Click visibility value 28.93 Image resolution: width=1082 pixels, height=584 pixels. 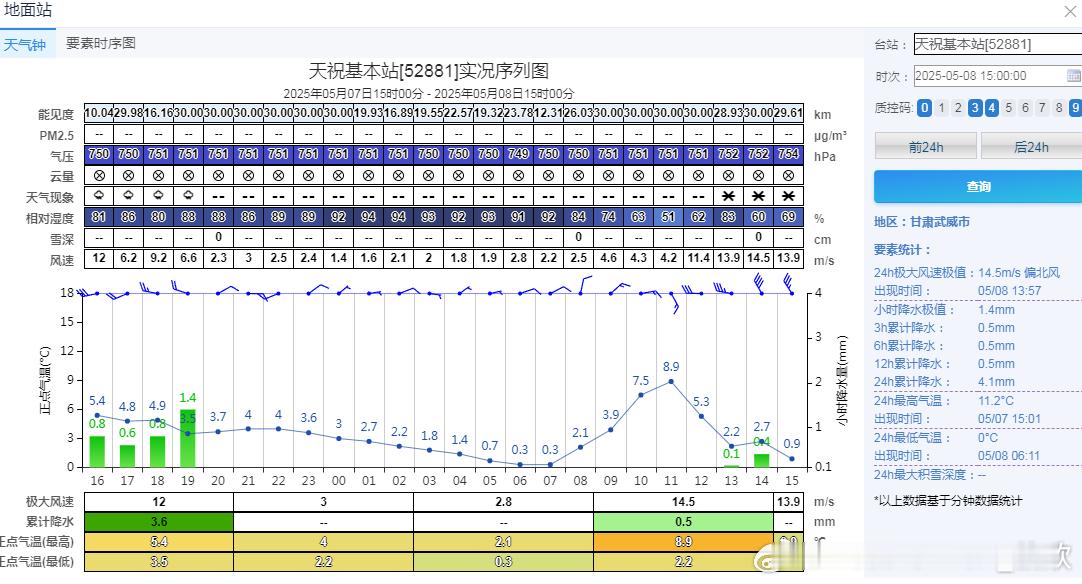click(x=729, y=113)
